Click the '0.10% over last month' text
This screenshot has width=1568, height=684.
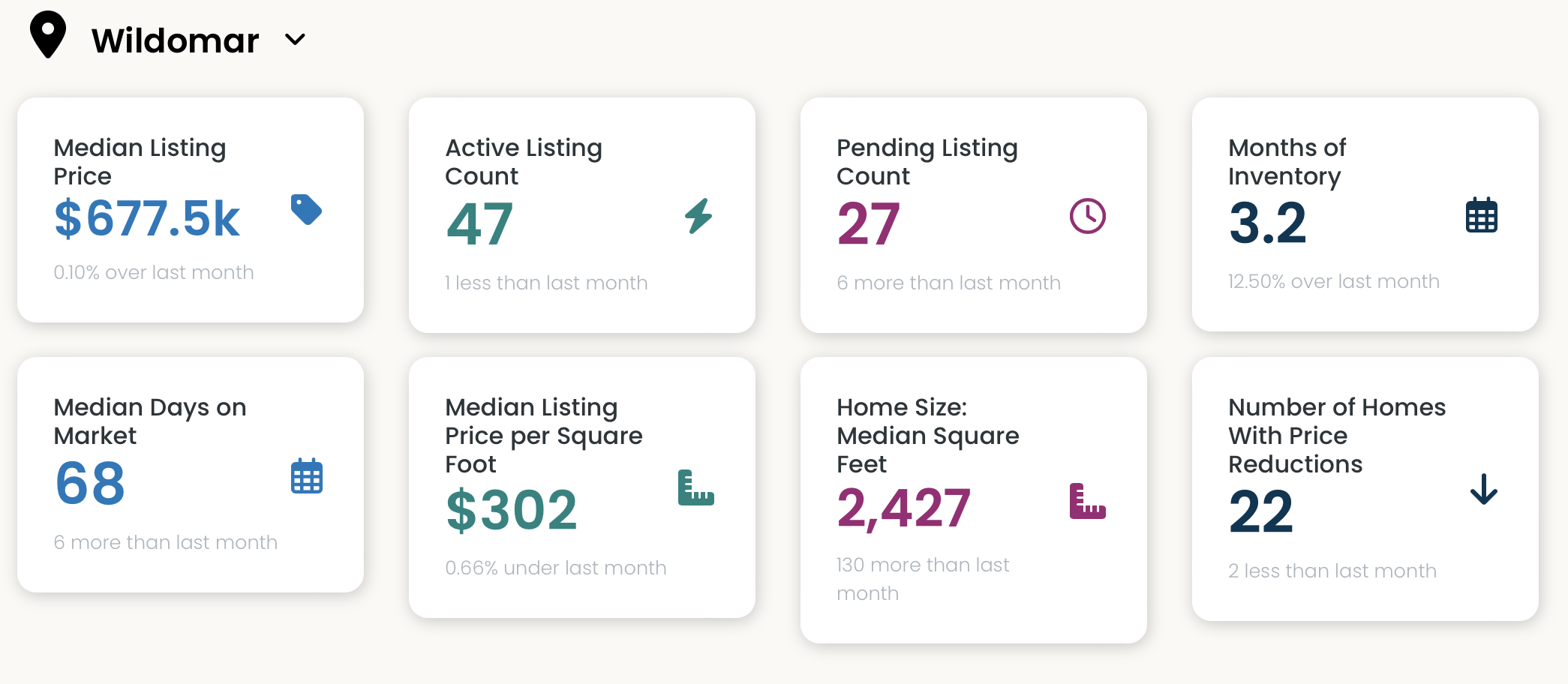154,272
